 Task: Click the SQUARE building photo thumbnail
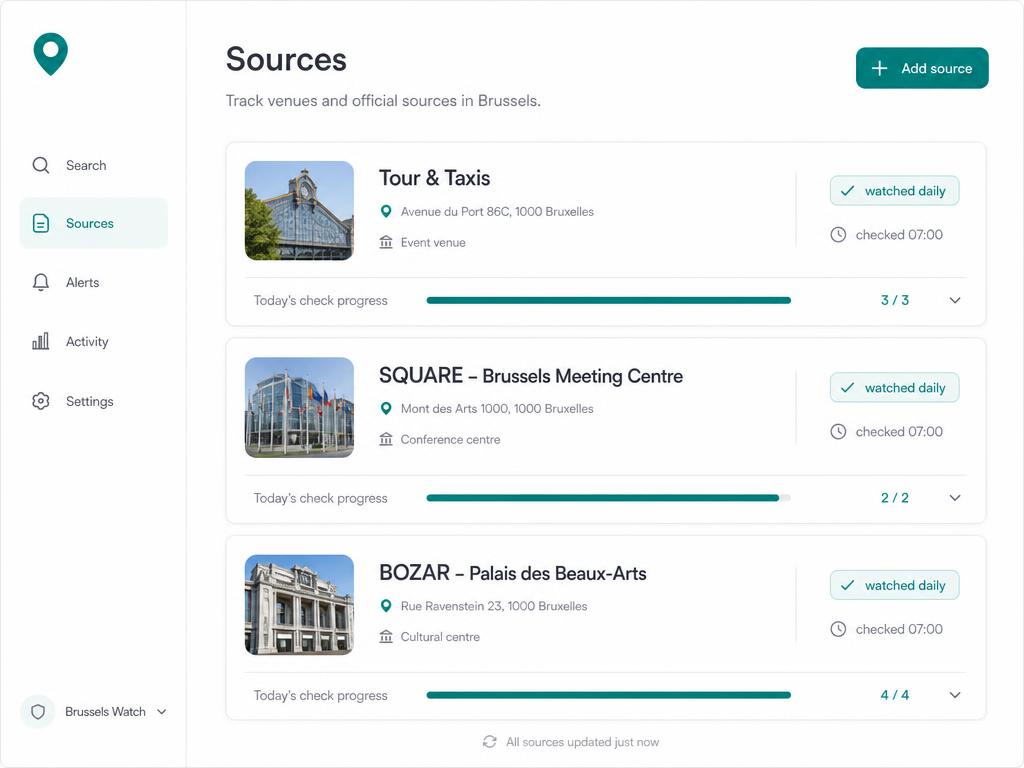299,408
